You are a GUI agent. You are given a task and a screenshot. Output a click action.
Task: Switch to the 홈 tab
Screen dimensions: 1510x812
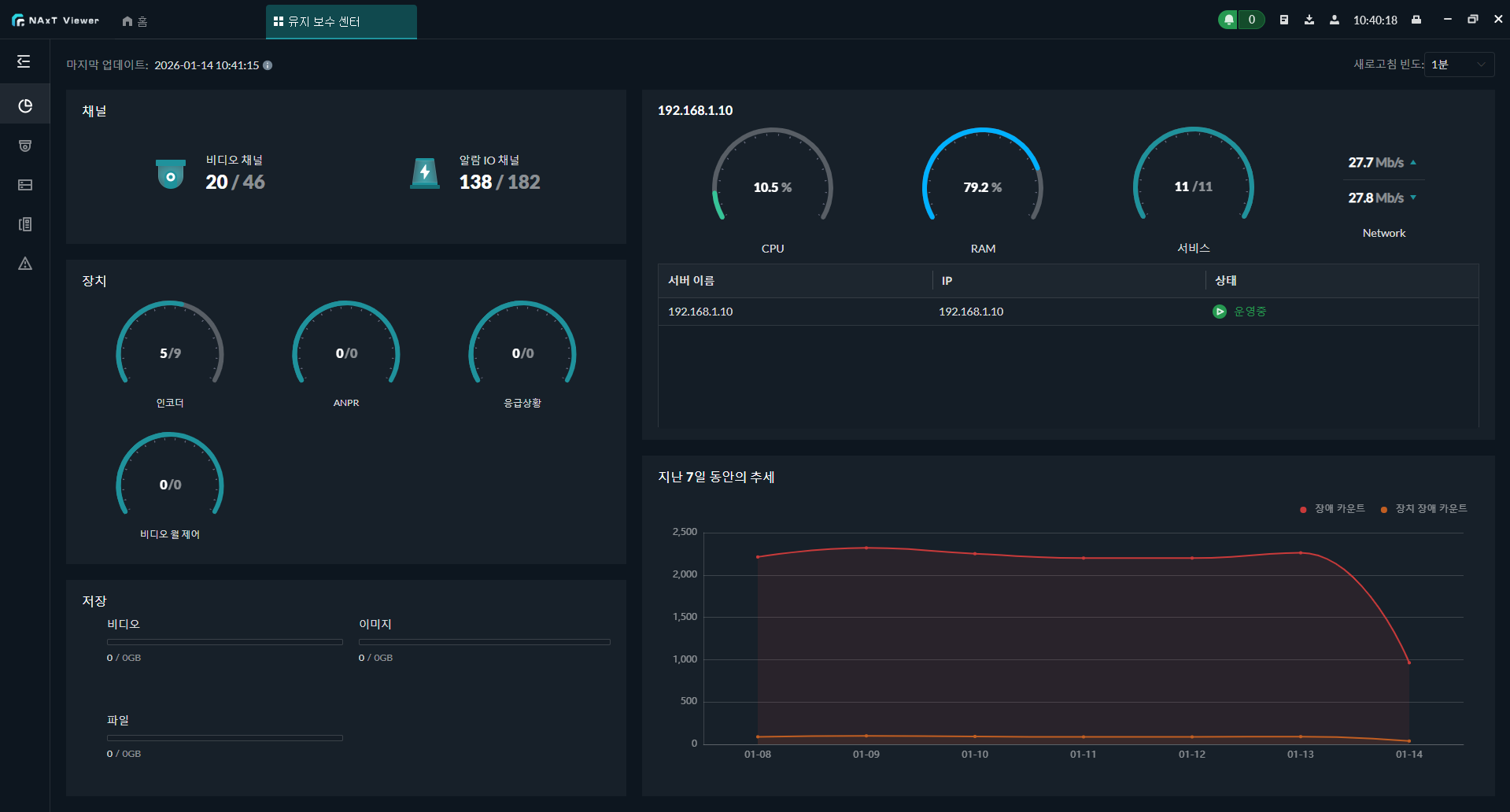(135, 21)
